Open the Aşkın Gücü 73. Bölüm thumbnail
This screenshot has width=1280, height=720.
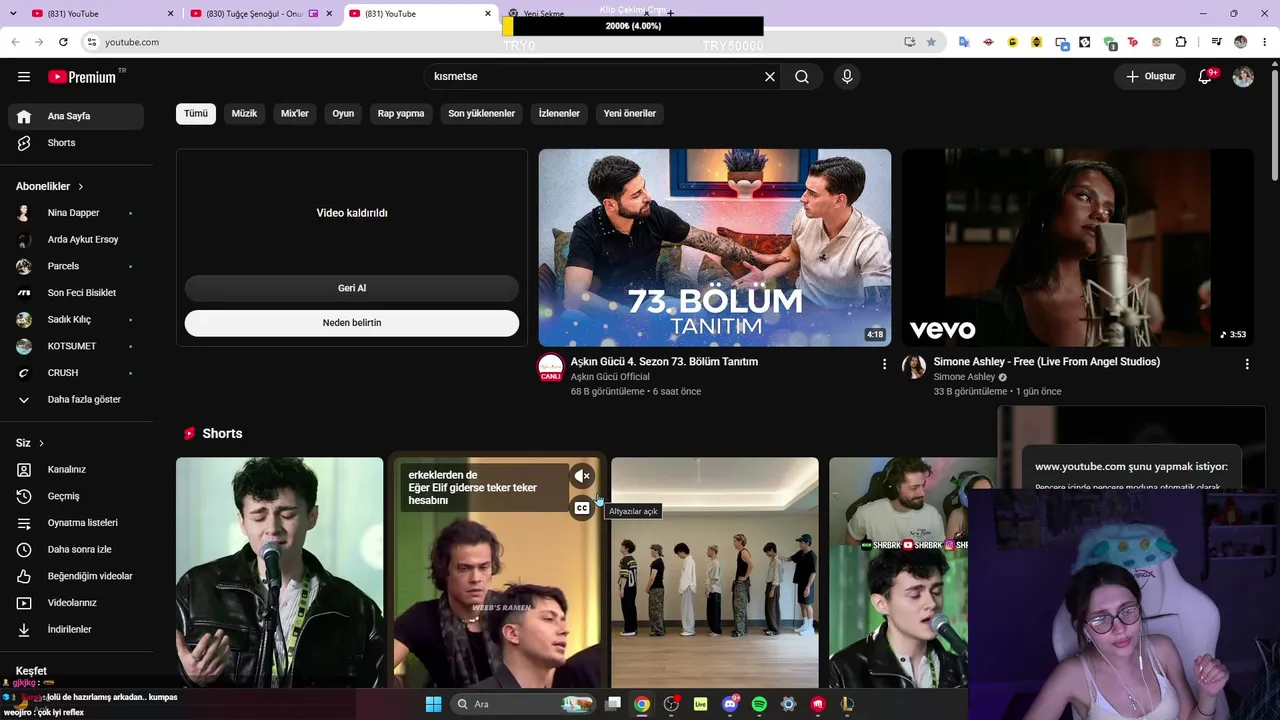[715, 248]
